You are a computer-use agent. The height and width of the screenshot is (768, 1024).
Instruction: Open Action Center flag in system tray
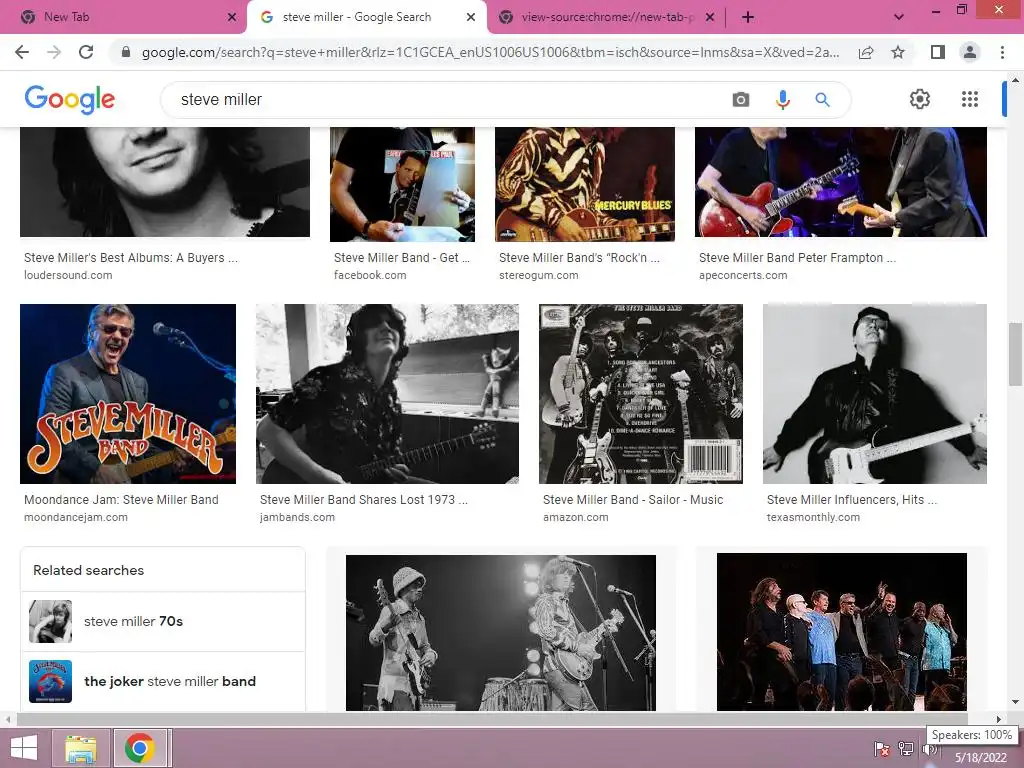point(882,748)
